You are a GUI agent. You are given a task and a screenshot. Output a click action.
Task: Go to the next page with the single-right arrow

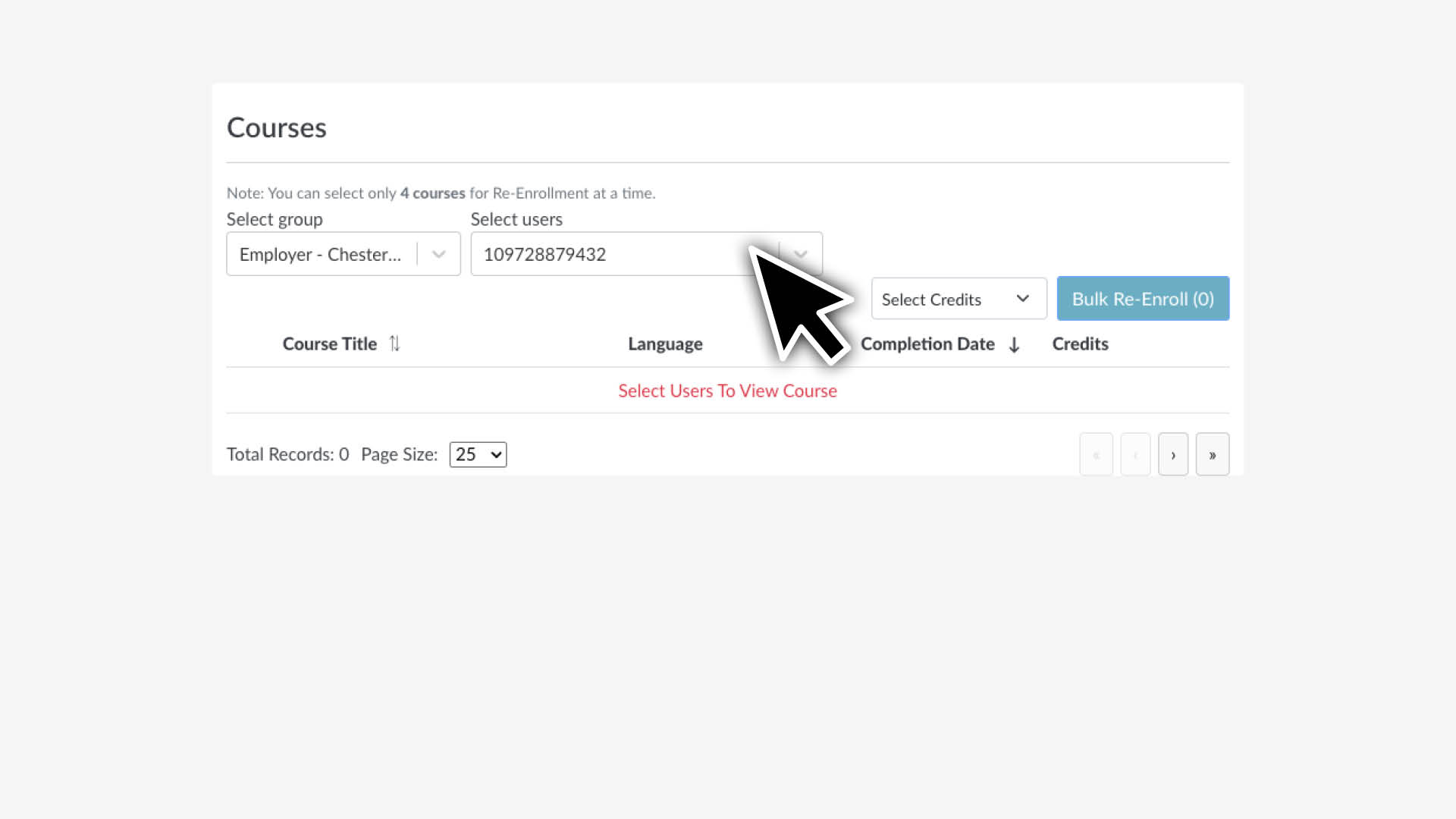[x=1173, y=455]
